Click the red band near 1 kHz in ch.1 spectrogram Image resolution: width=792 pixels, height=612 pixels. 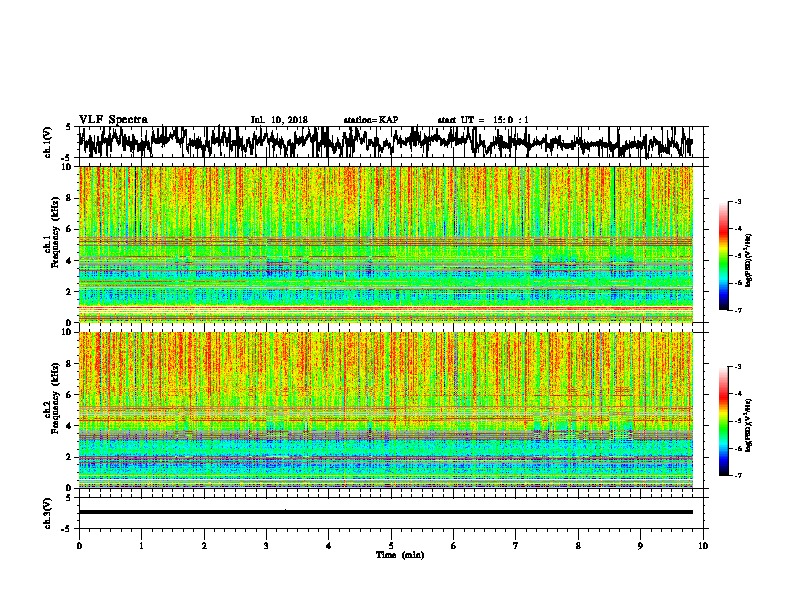[385, 308]
